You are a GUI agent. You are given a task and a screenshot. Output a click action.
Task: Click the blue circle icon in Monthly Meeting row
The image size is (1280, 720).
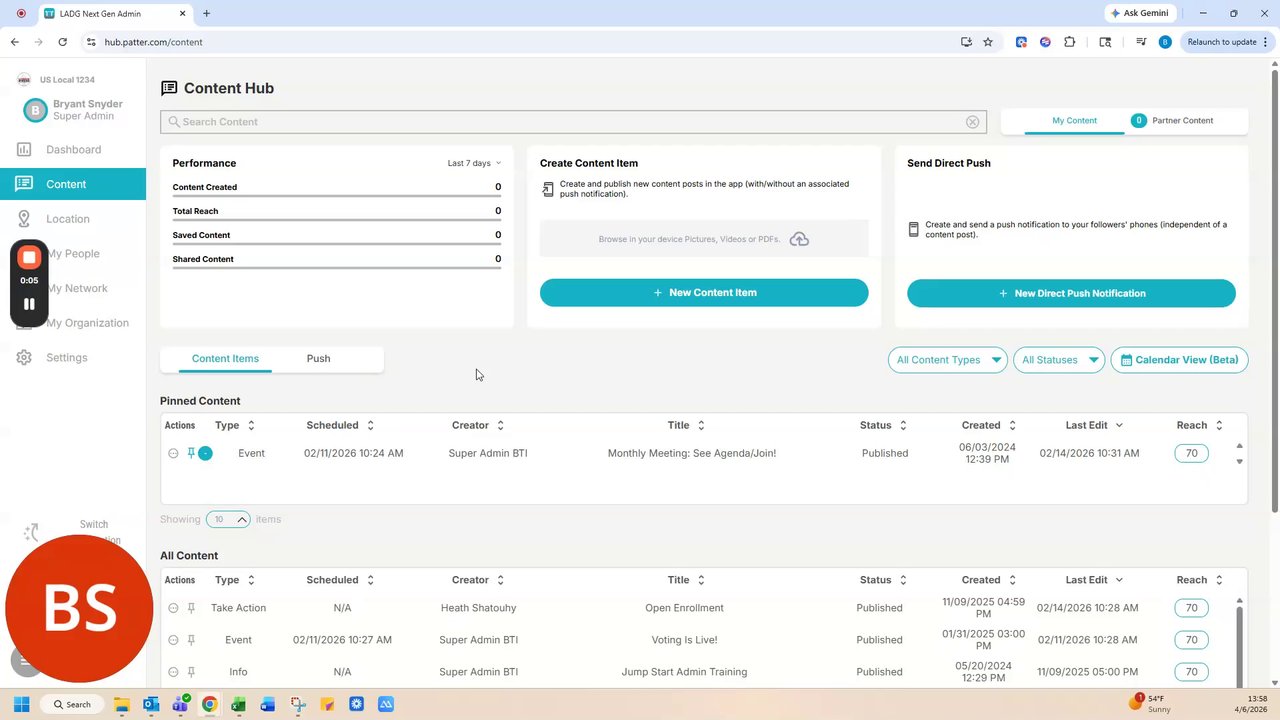[205, 453]
